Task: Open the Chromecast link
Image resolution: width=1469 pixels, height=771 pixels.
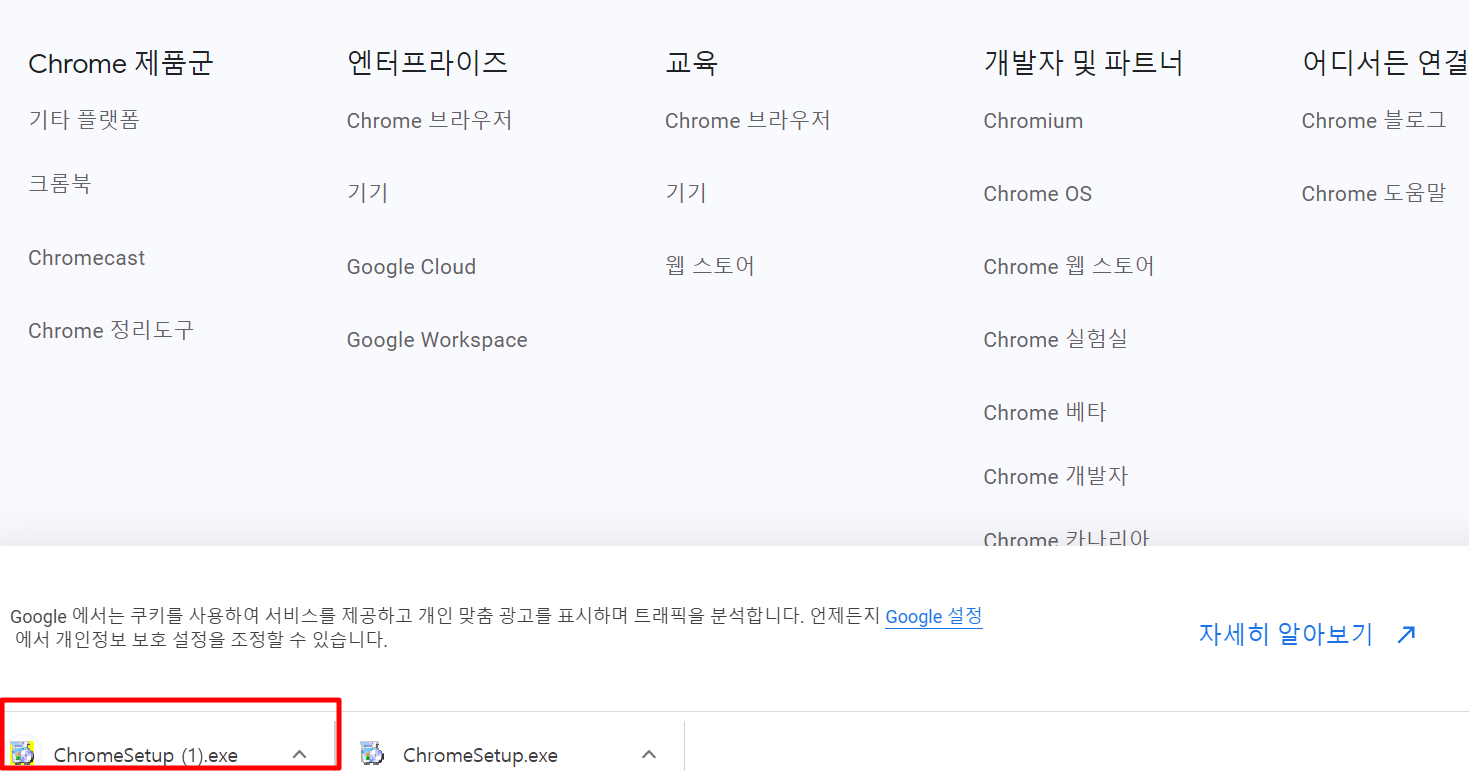Action: 86,258
